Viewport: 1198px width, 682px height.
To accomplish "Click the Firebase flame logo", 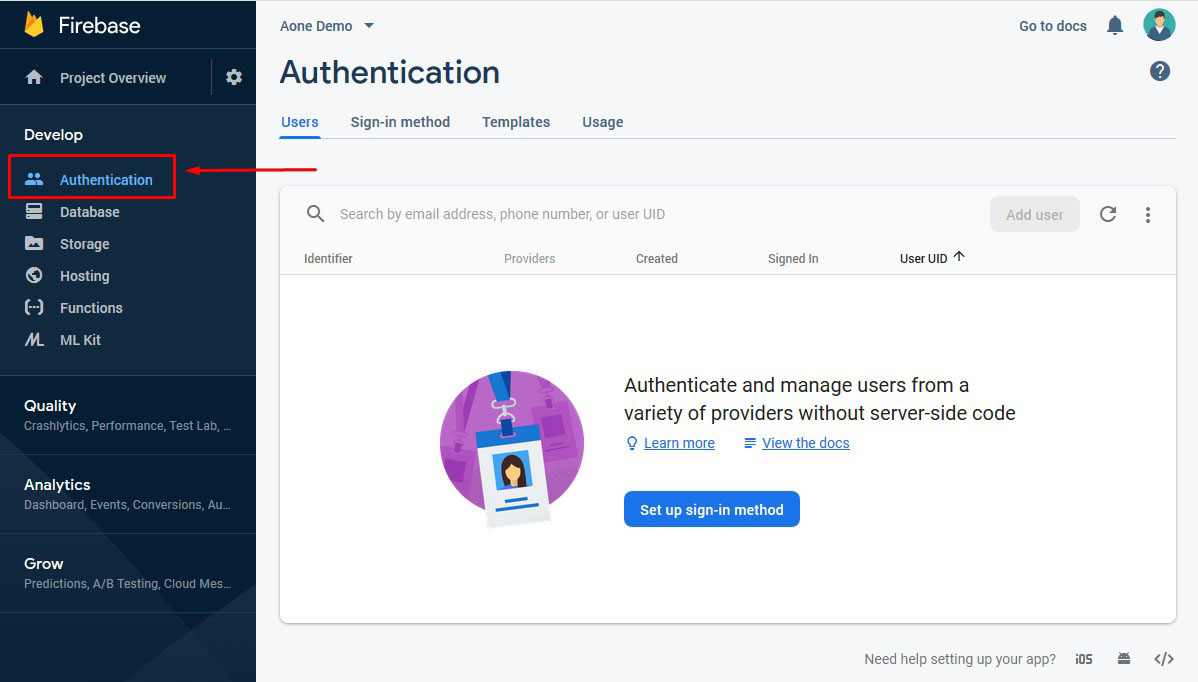I will (x=34, y=24).
